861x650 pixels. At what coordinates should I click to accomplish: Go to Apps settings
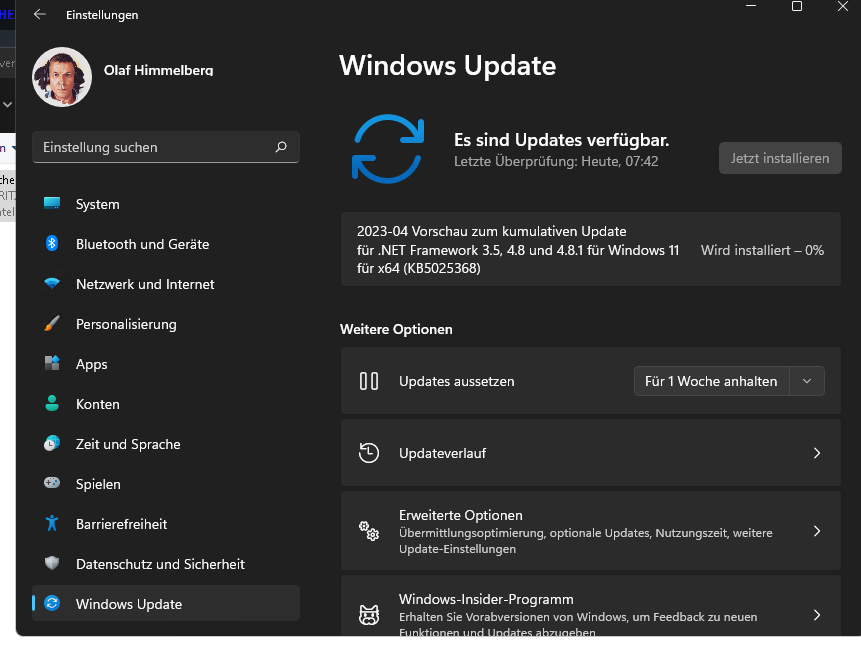point(166,364)
